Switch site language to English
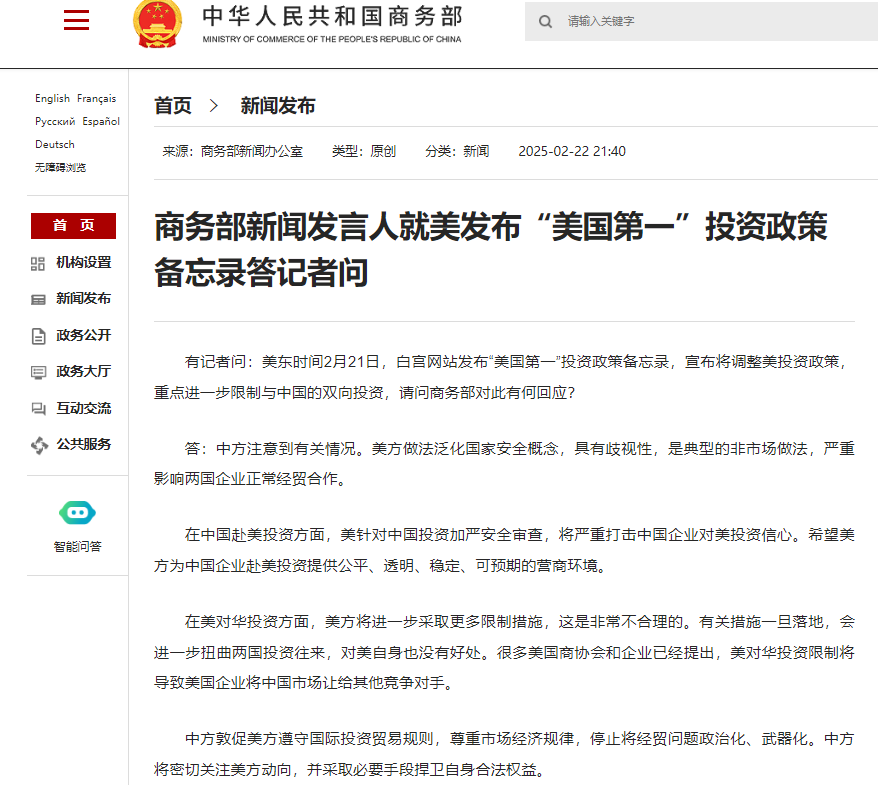 pos(52,98)
